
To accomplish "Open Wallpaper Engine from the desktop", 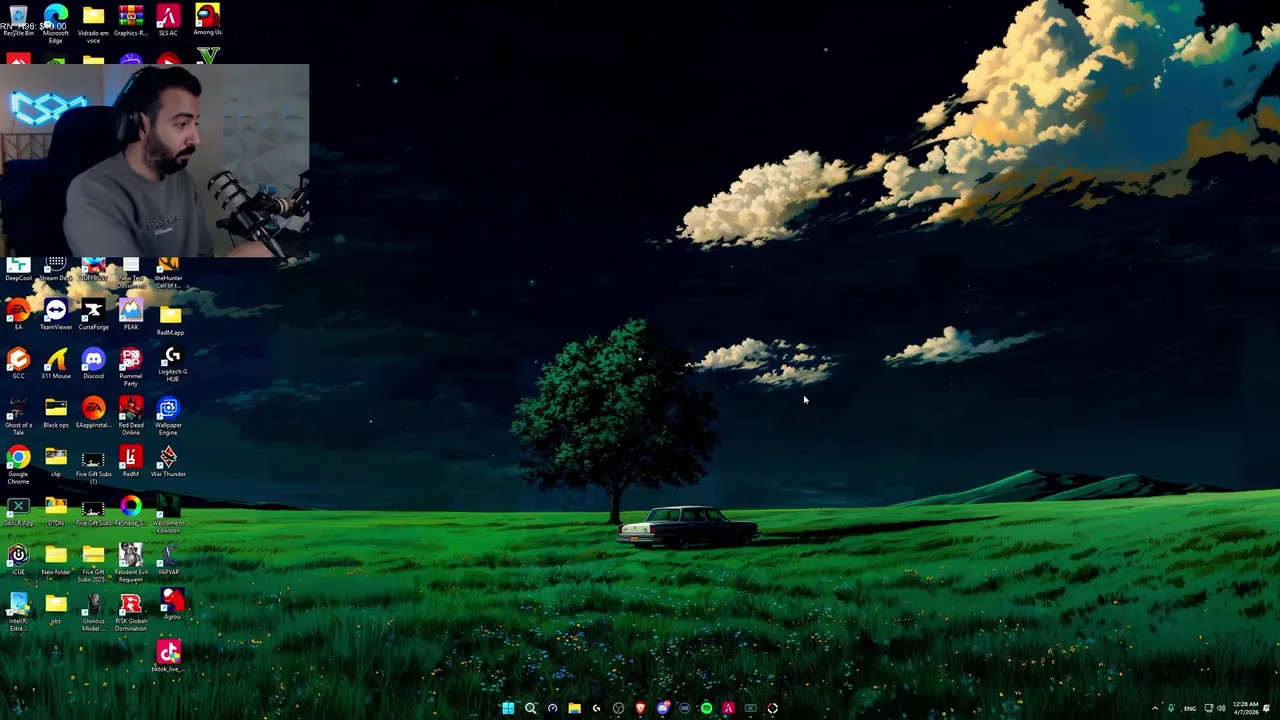I will (168, 417).
